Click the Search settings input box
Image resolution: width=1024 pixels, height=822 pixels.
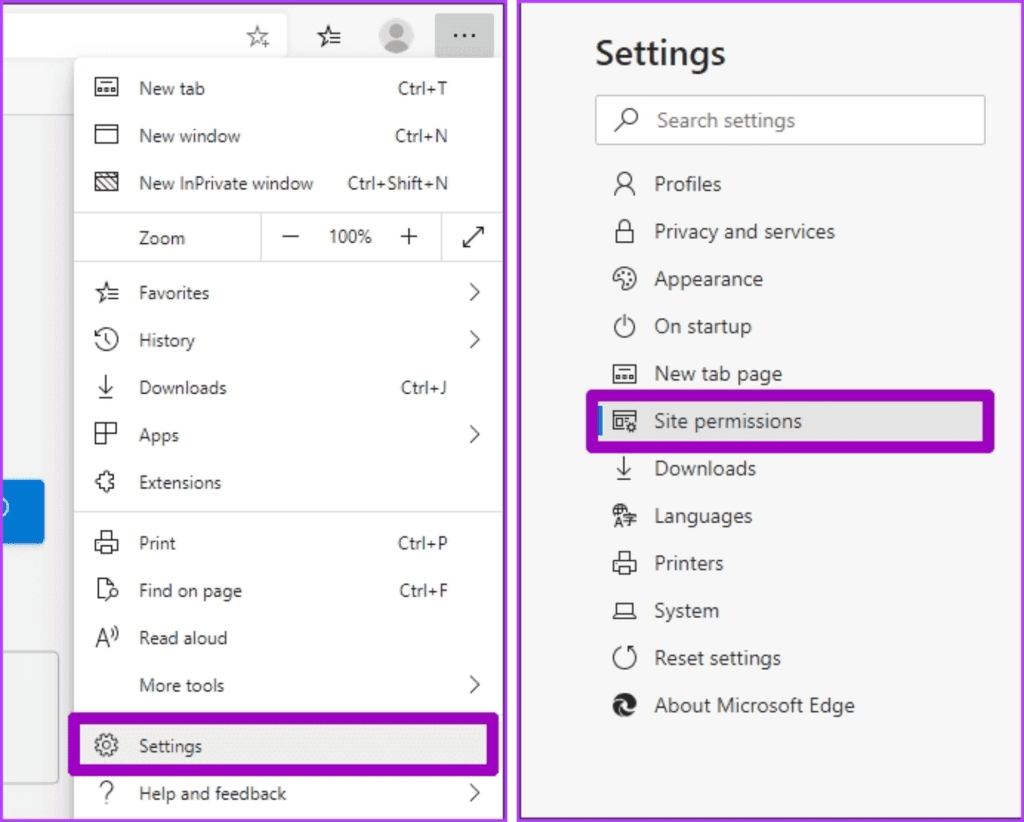pyautogui.click(x=790, y=120)
